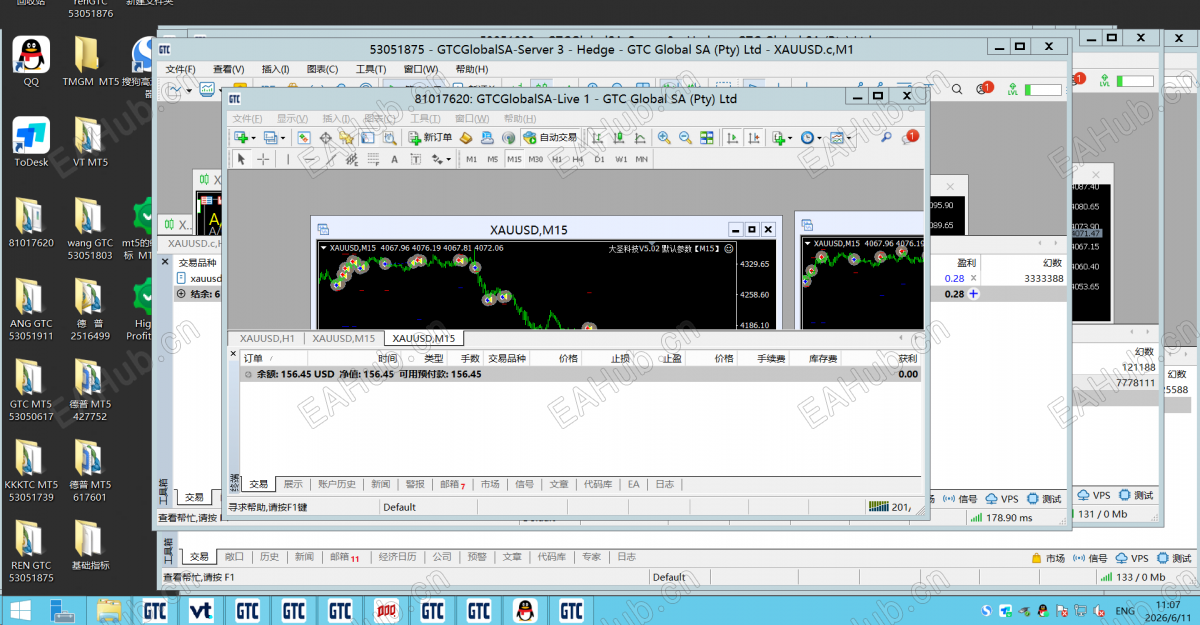Select the trendline drawing tool

(332, 159)
